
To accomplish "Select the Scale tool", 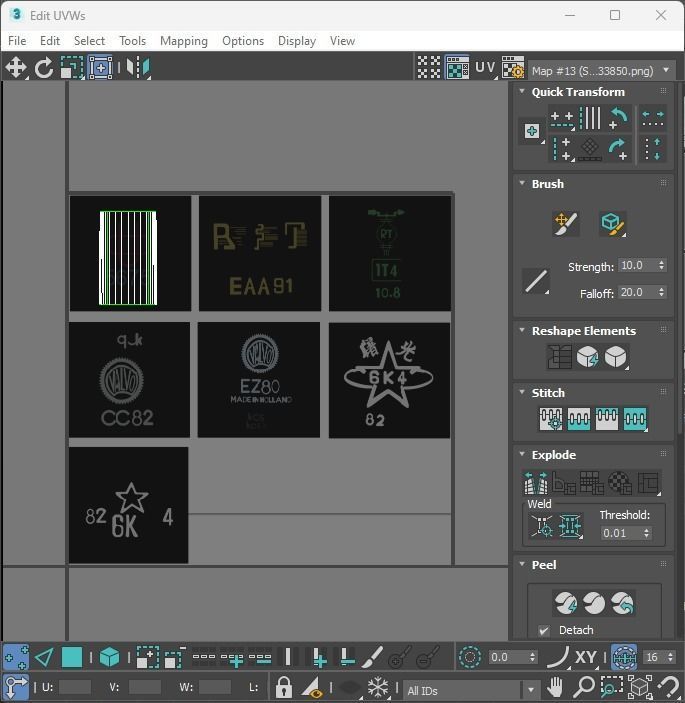I will [x=72, y=68].
